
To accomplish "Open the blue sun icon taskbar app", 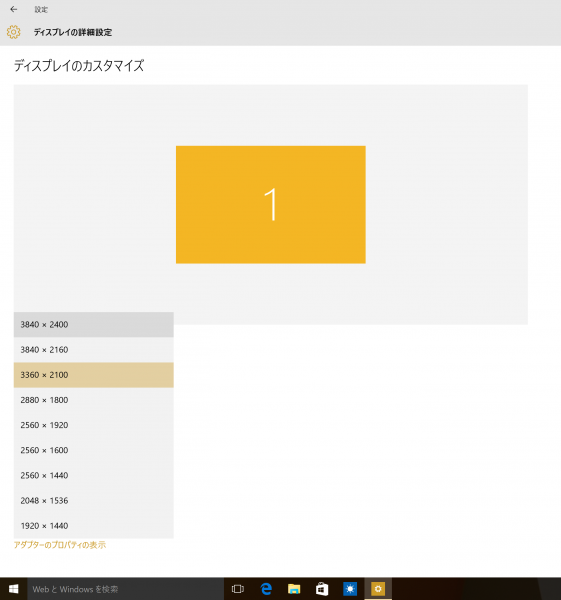I will (350, 589).
